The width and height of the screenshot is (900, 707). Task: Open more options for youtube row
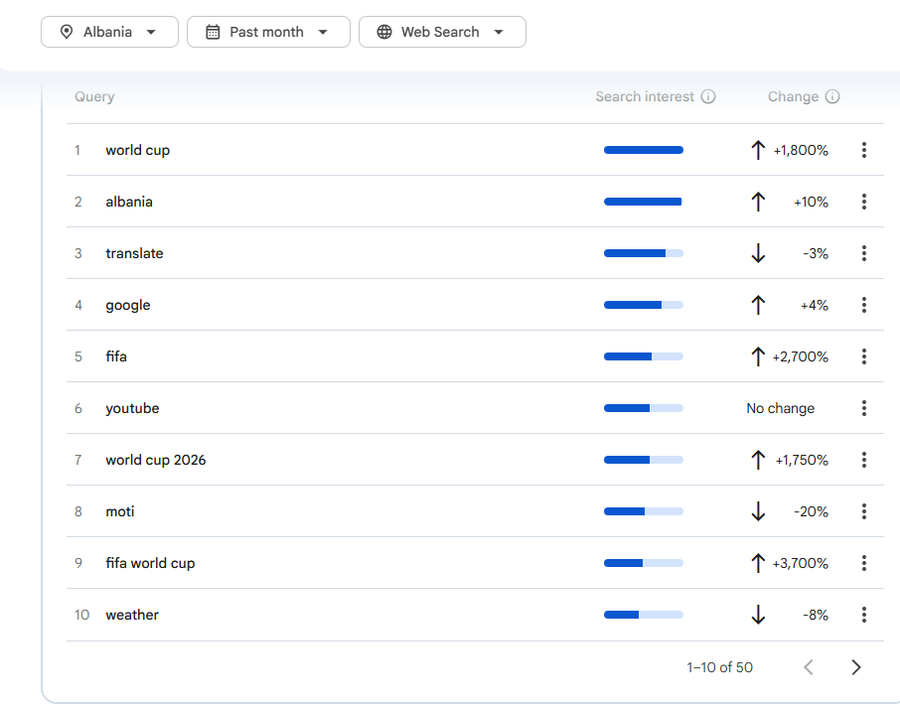864,409
